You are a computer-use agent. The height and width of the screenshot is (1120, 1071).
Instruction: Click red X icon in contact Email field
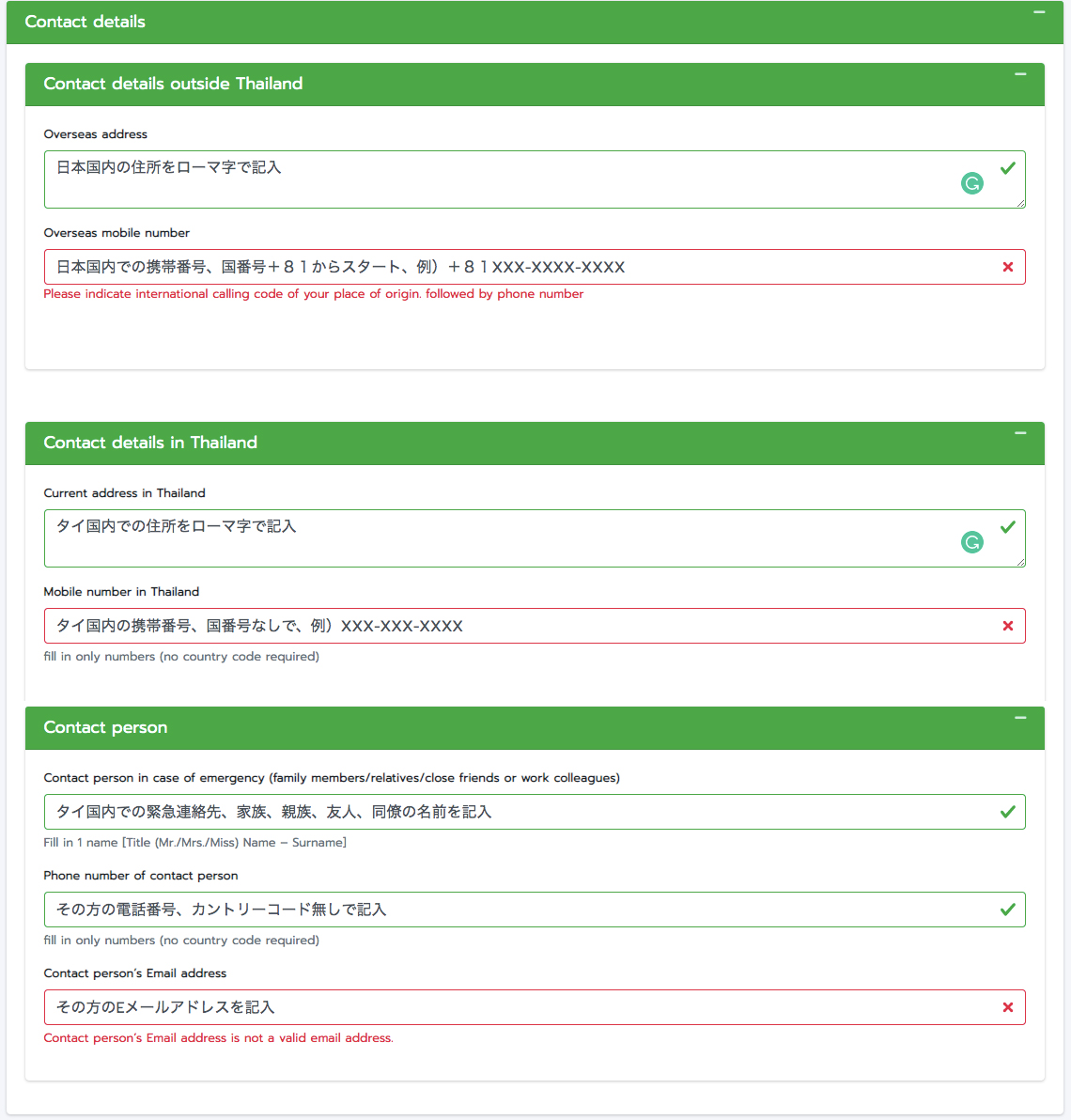coord(1008,1007)
